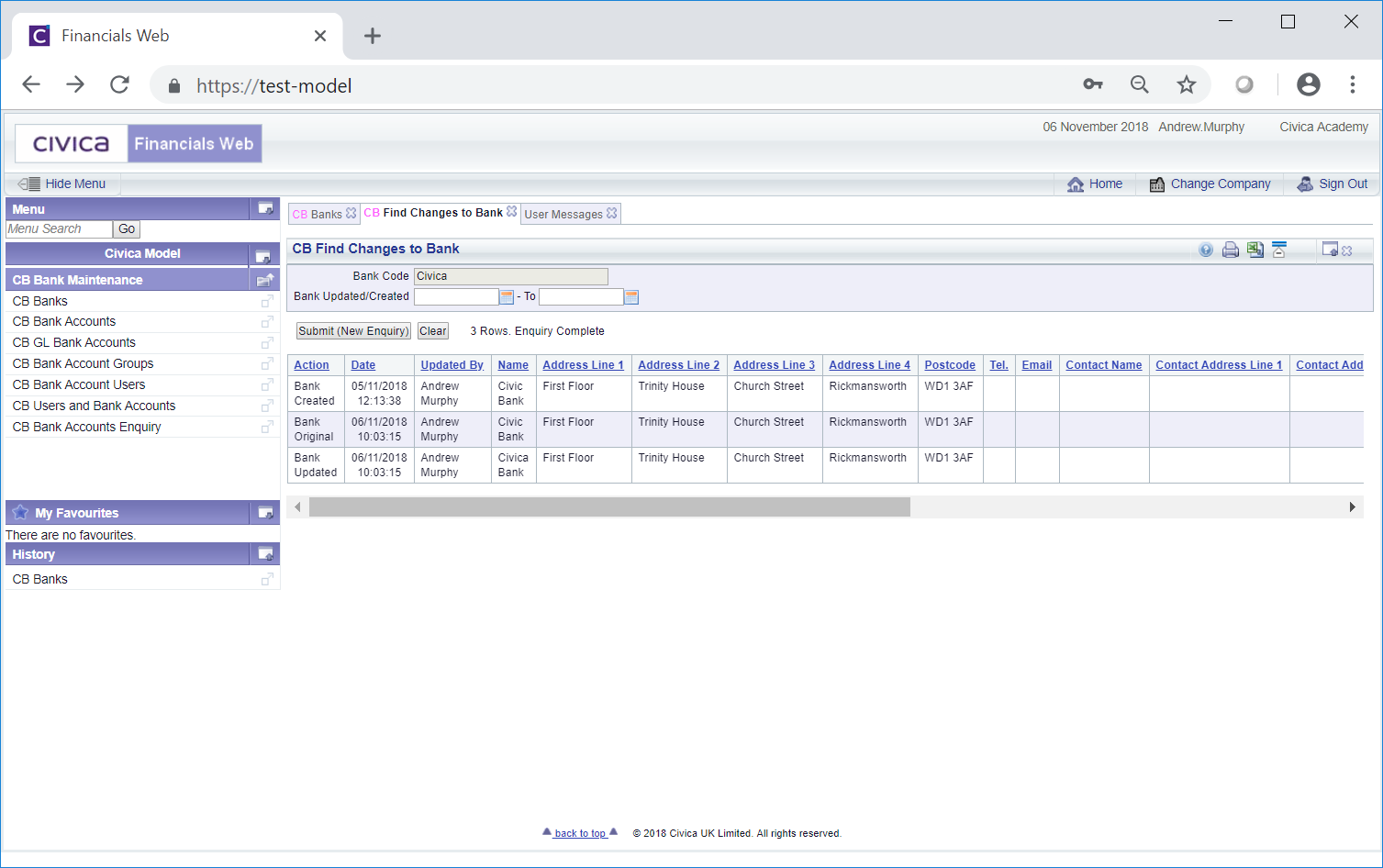This screenshot has height=868, width=1383.
Task: Open CB Banks menu item in new window
Action: (267, 301)
